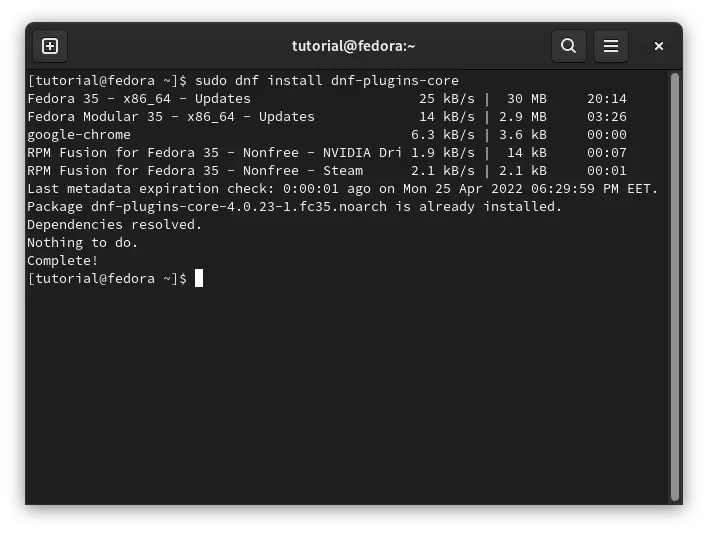Click the '3.6 kB' size value
708x533 pixels.
click(523, 135)
